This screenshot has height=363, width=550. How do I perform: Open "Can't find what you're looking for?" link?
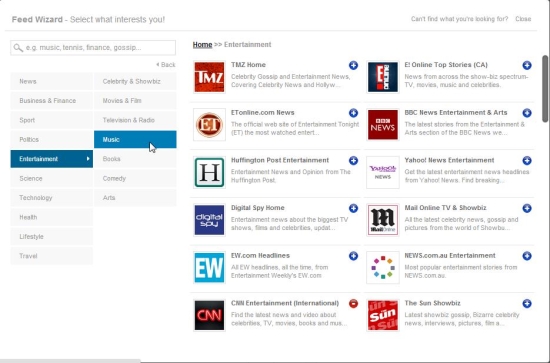pos(460,19)
